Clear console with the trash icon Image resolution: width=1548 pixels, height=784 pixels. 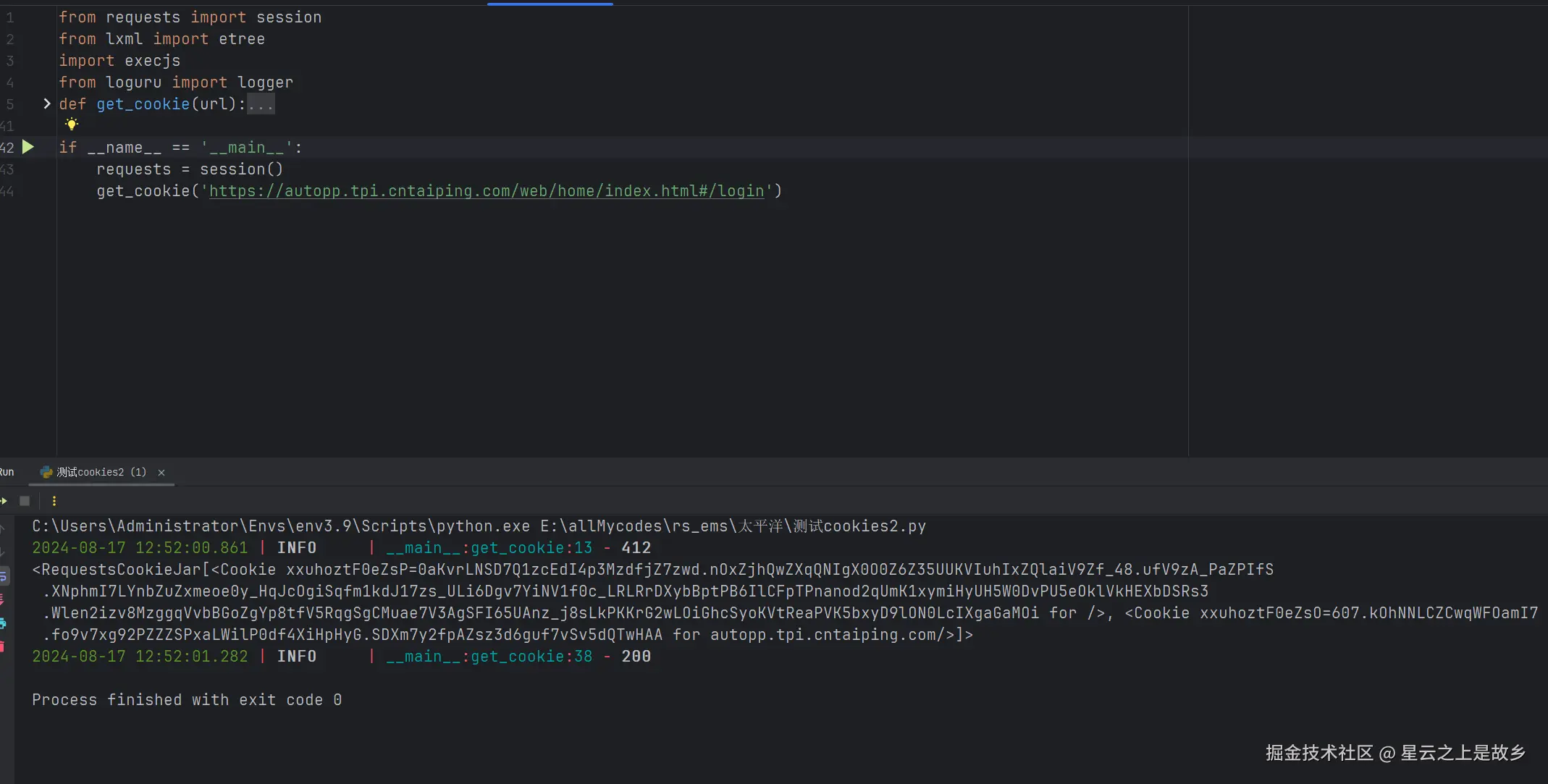3,646
